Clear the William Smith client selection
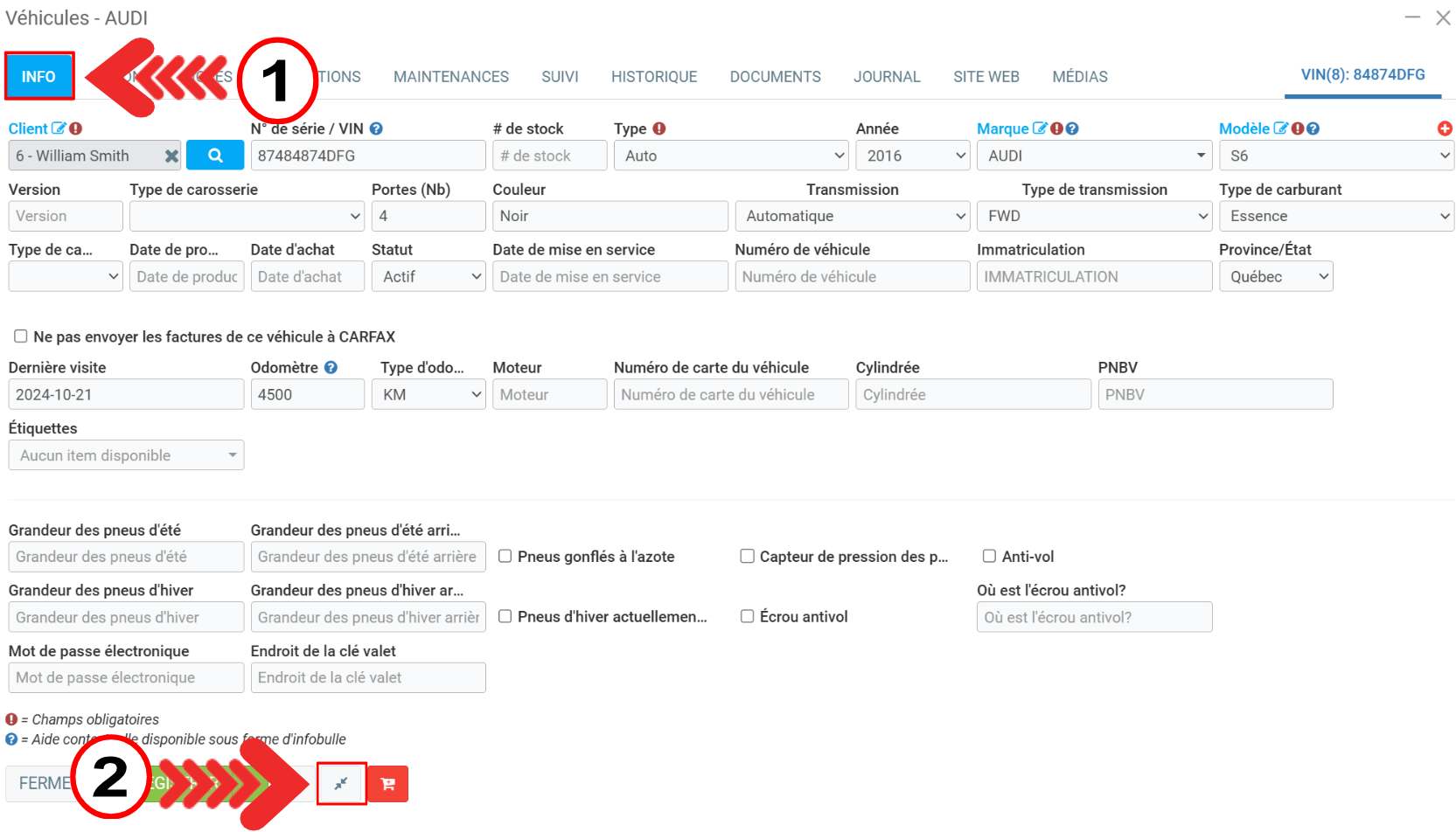Image resolution: width=1456 pixels, height=832 pixels. pyautogui.click(x=171, y=156)
